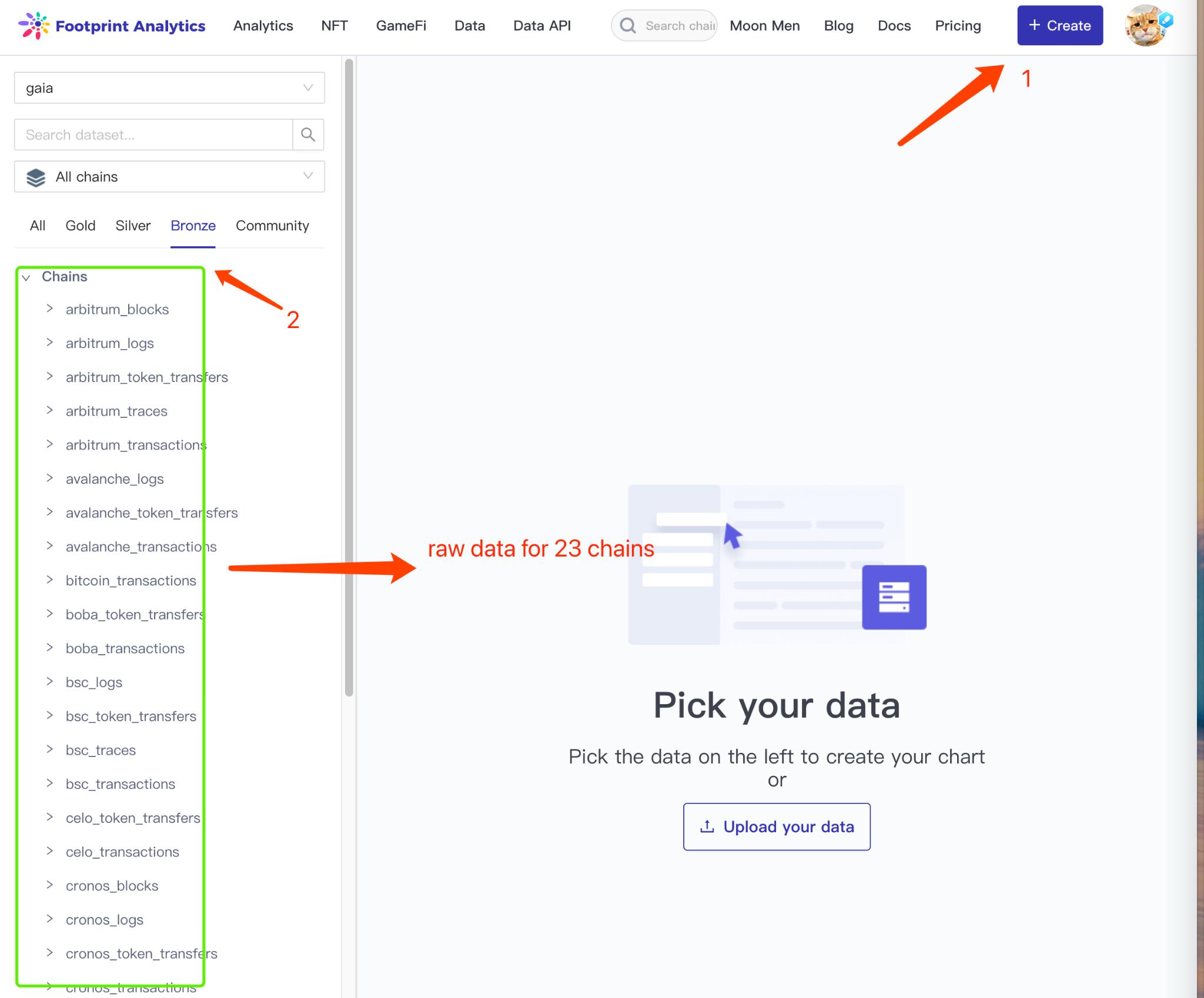Collapse the Chains tree section

tap(26, 277)
